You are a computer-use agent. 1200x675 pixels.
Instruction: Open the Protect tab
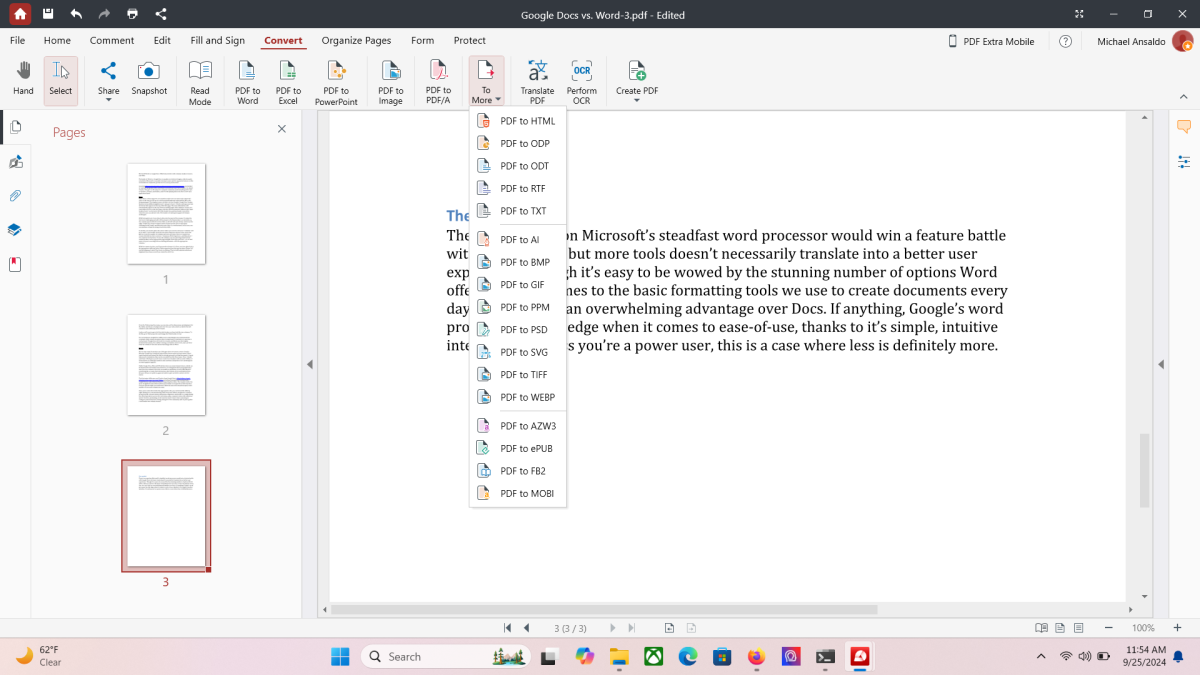tap(470, 41)
